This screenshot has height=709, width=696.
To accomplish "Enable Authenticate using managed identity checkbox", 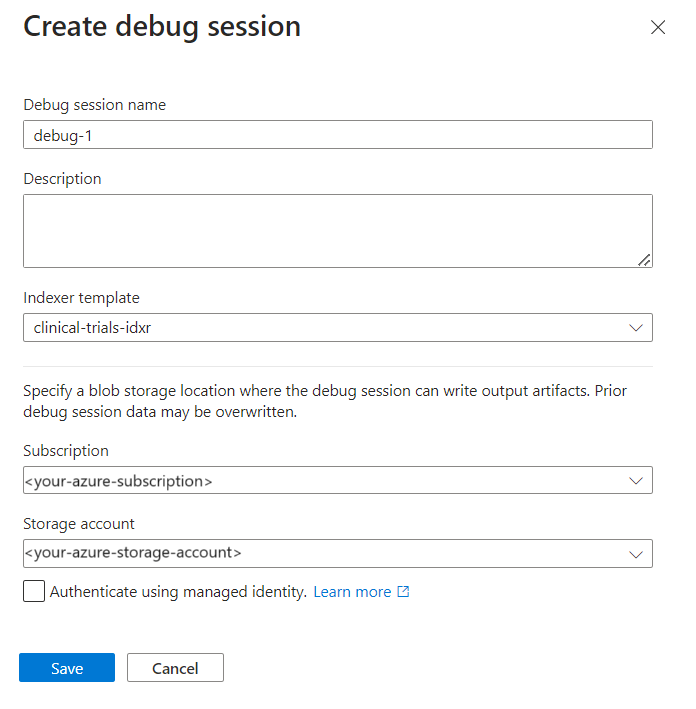I will tap(34, 591).
